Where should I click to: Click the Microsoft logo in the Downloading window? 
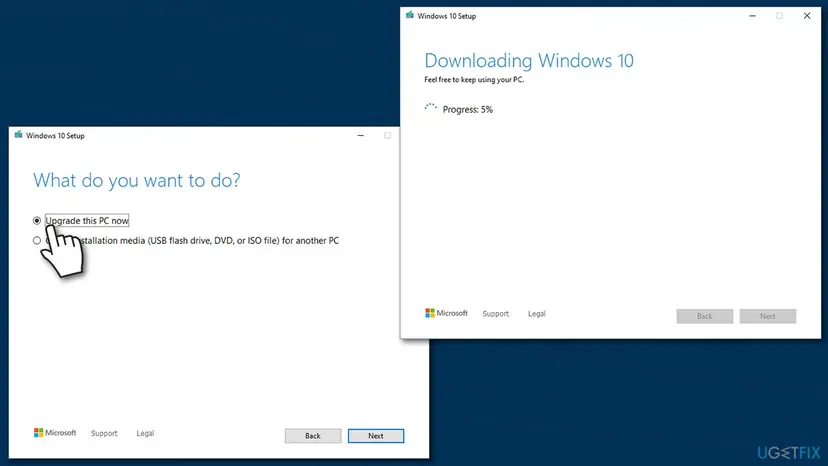(446, 313)
